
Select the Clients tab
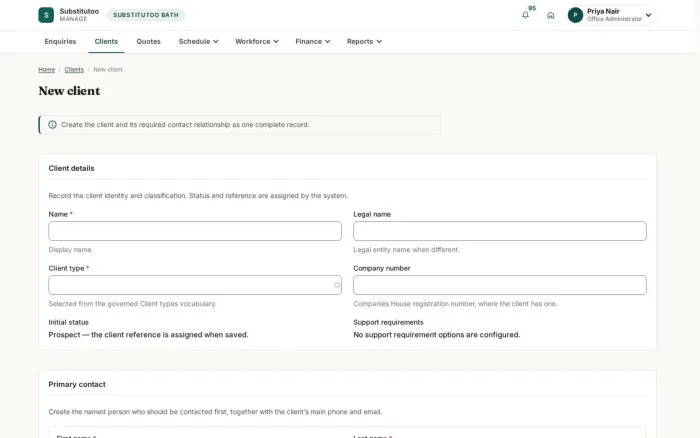click(106, 42)
